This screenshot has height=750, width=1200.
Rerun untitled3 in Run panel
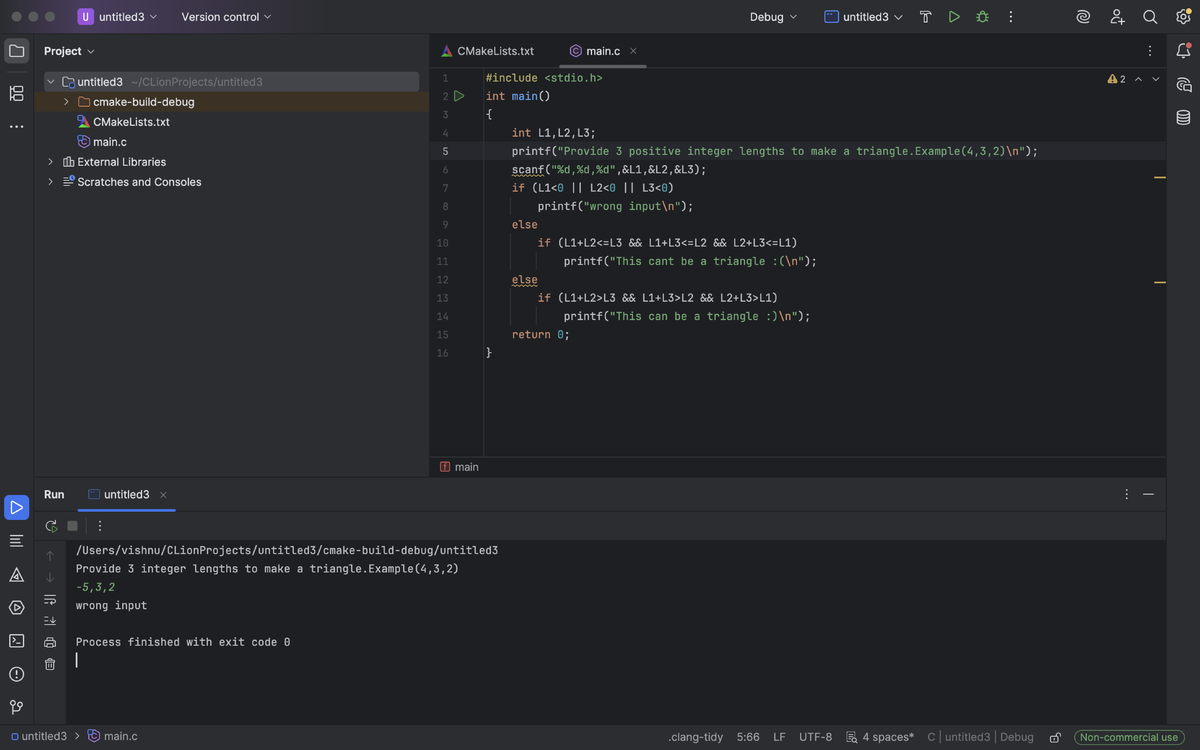pyautogui.click(x=51, y=526)
